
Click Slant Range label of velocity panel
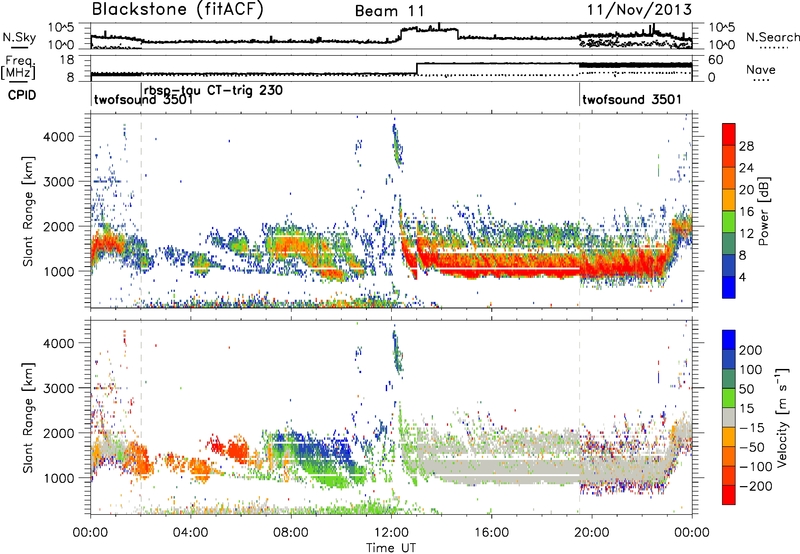coord(28,417)
